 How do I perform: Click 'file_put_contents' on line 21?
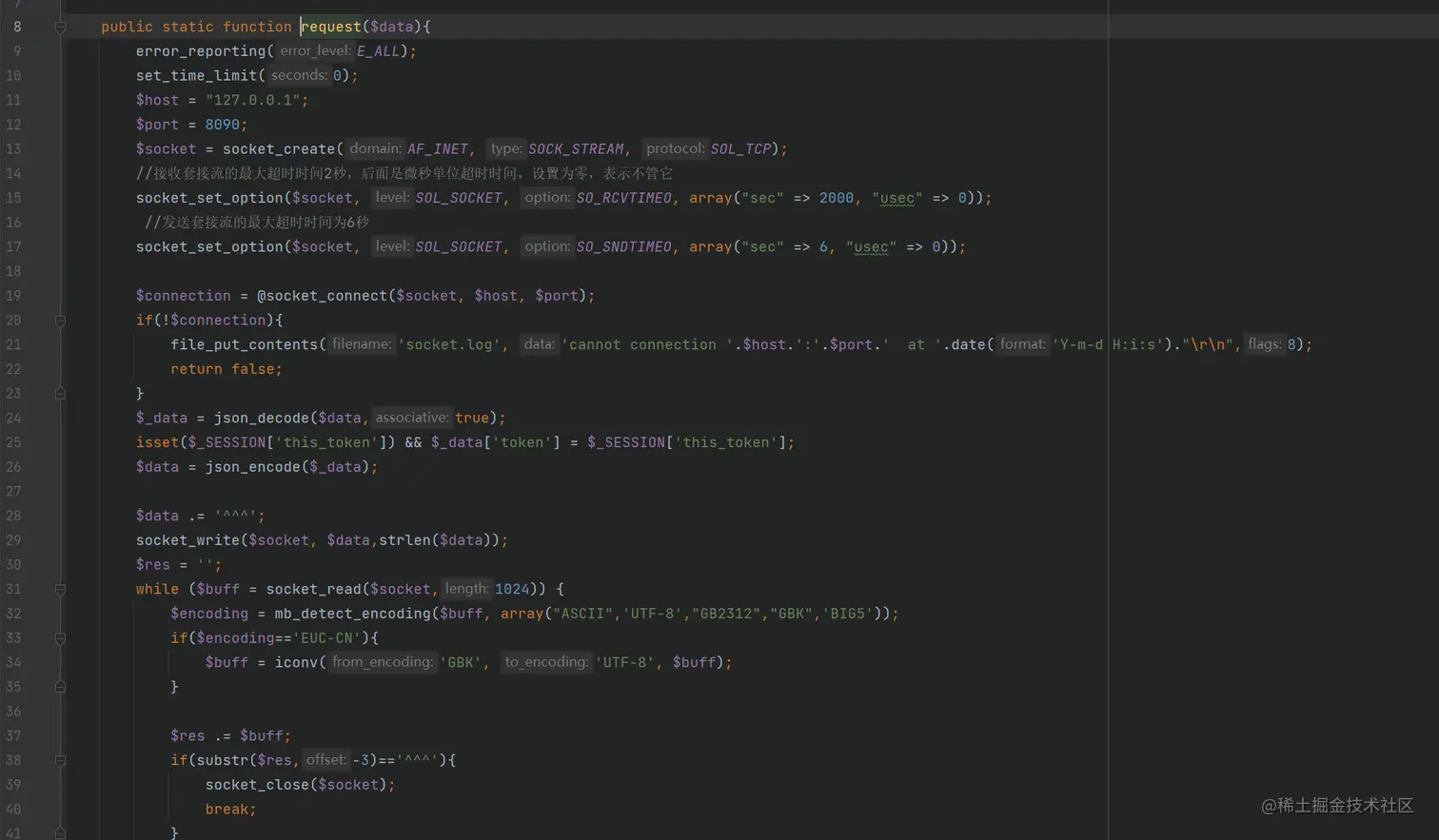point(244,344)
